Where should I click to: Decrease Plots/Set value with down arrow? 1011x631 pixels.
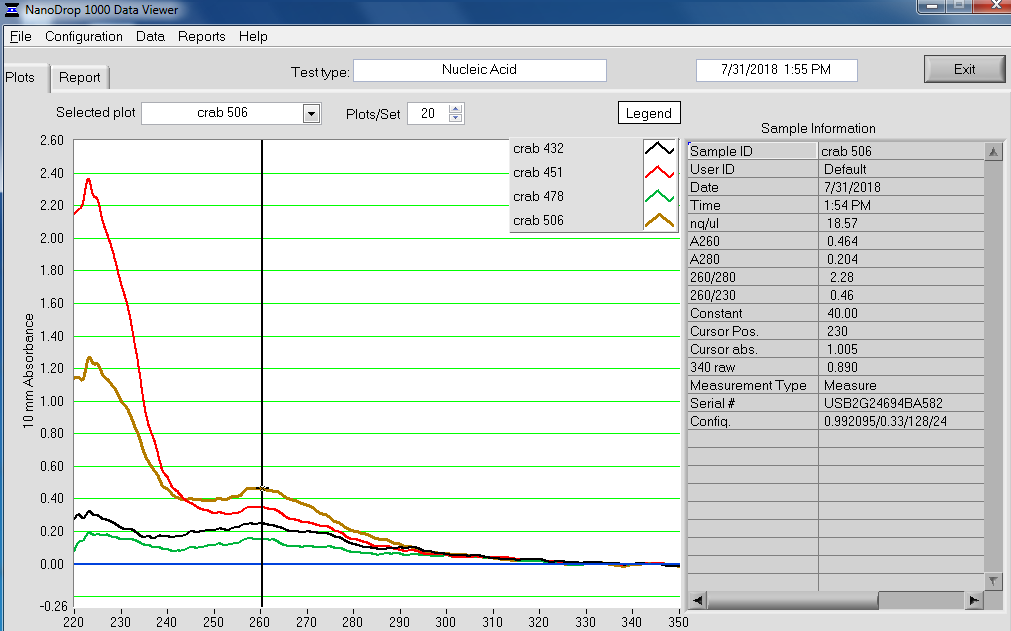coord(456,118)
